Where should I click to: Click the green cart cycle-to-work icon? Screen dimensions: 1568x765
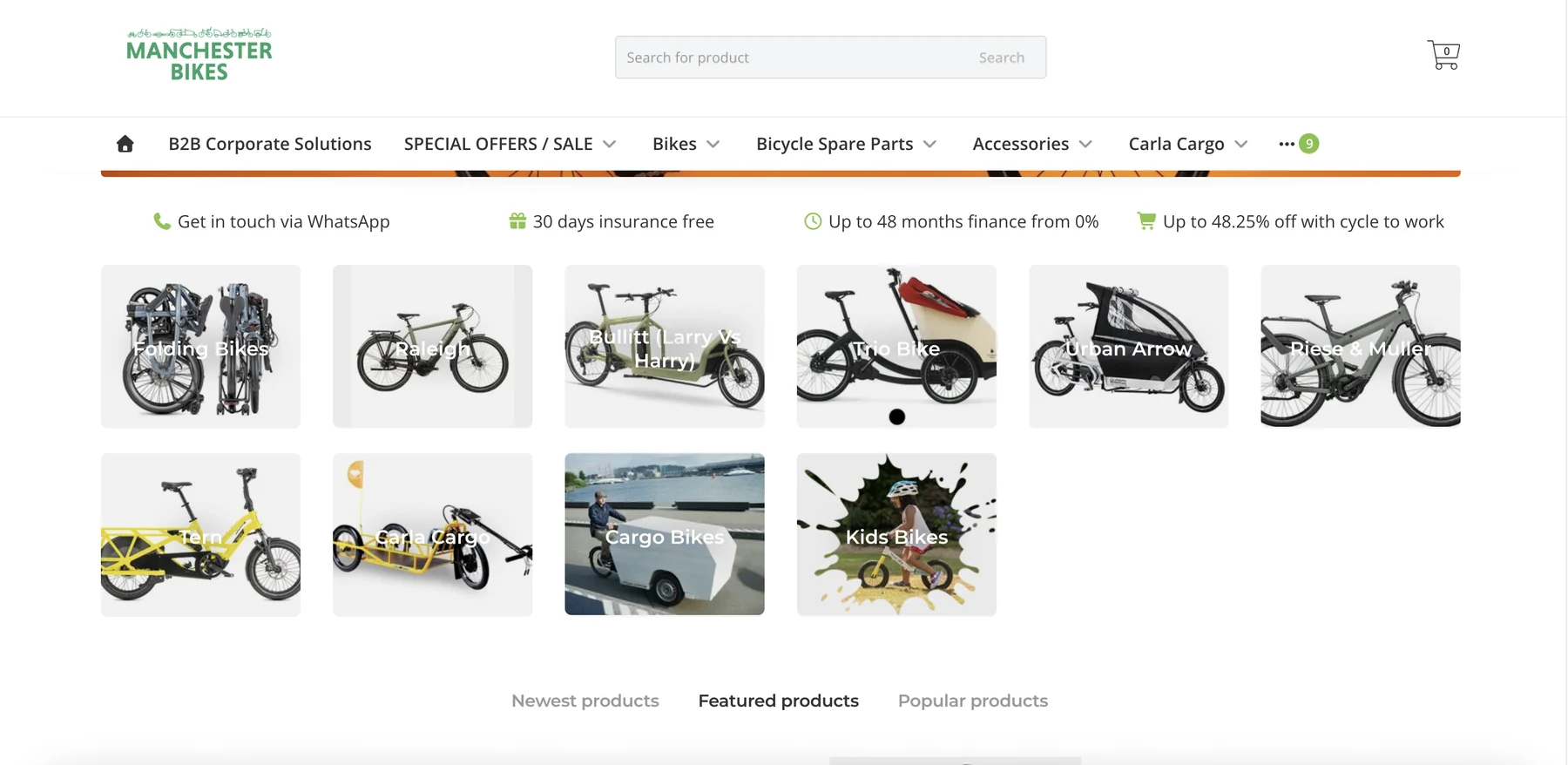click(1146, 221)
